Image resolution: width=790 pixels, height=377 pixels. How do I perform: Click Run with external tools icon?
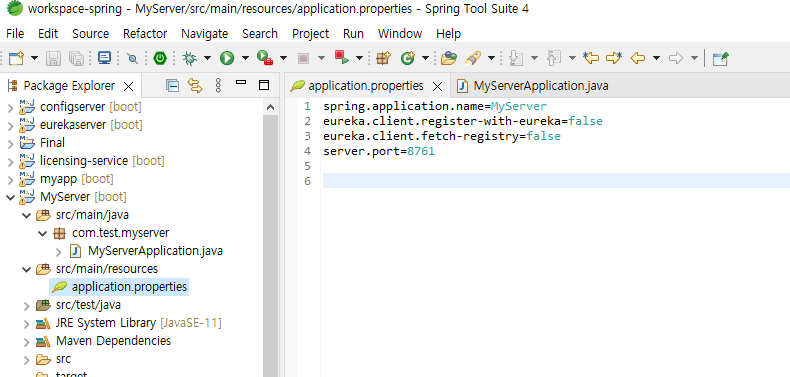[x=265, y=58]
